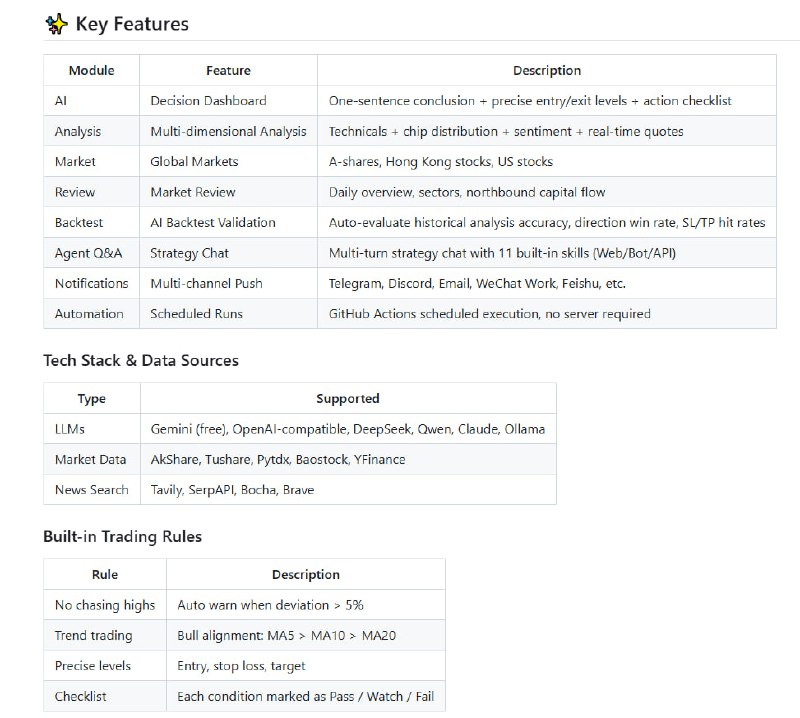
Task: Select the No chasing highs rule
Action: 105,605
